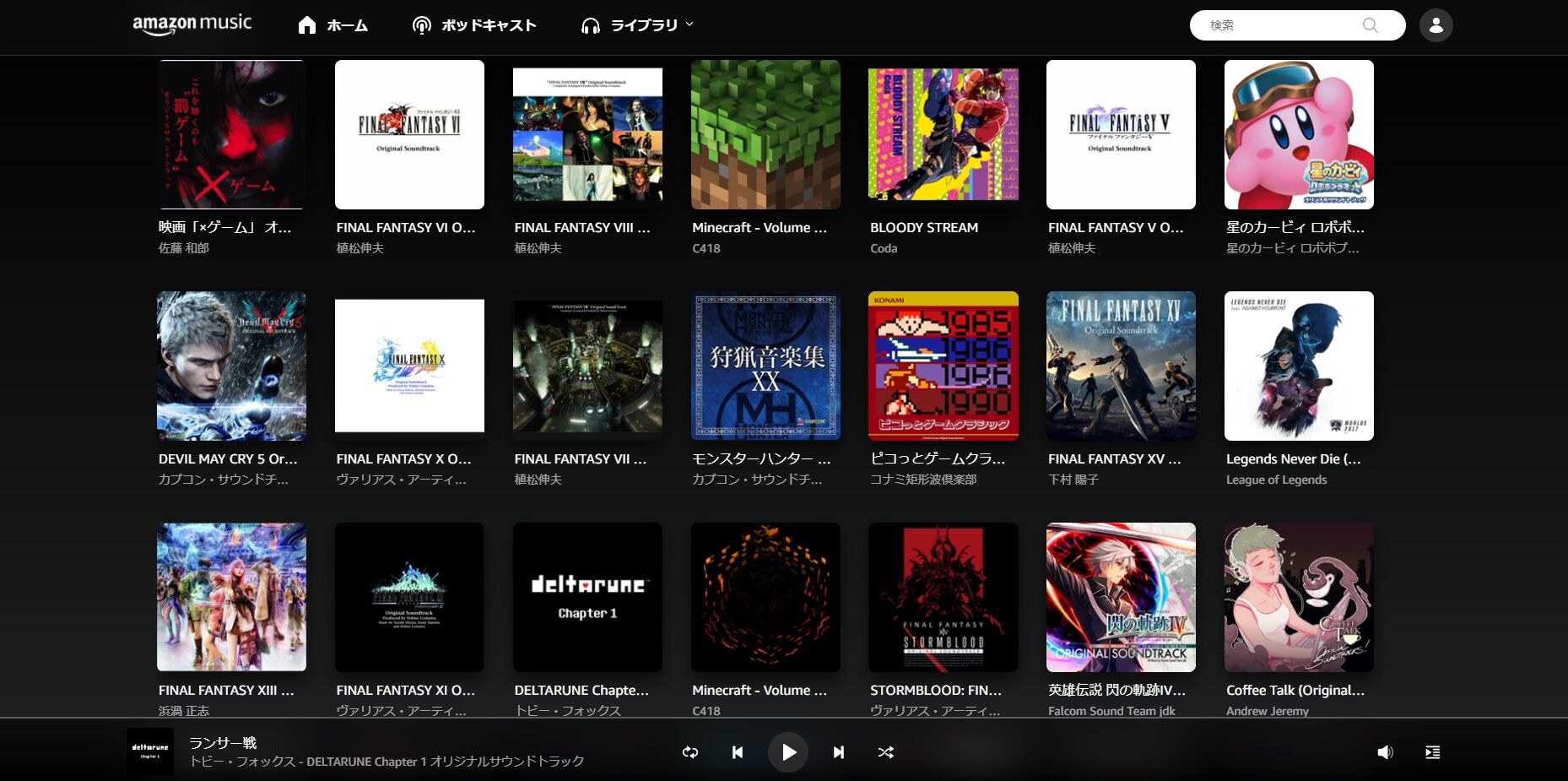
Task: Open the Kirby 星のカービィ album cover
Action: [1299, 134]
